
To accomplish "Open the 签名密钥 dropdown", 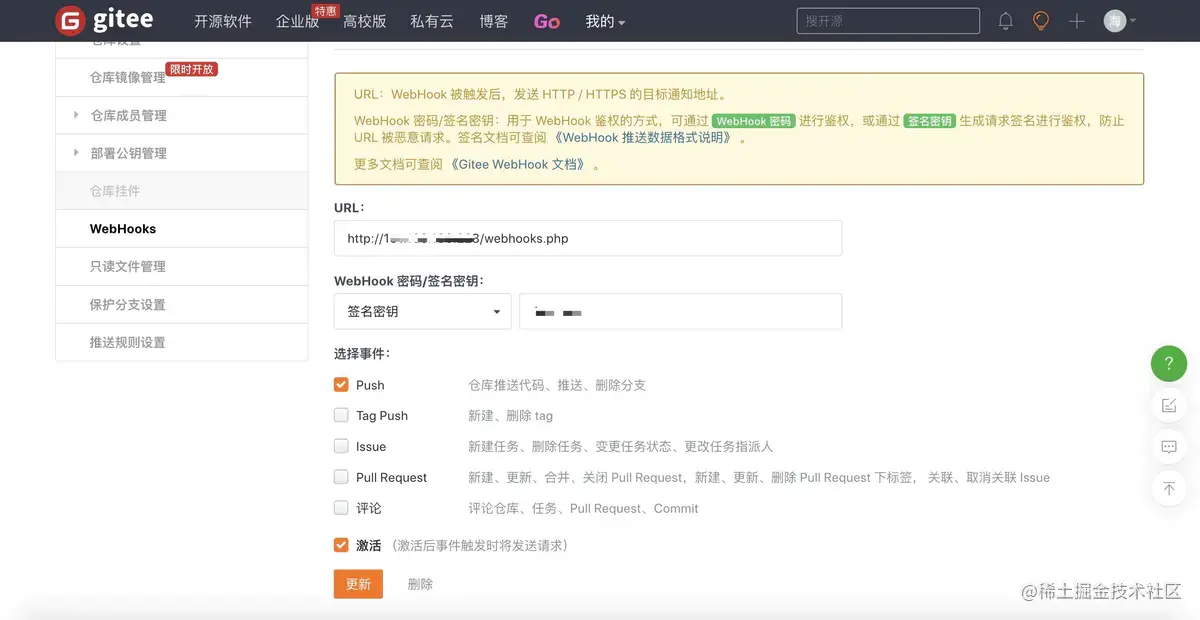I will (x=423, y=311).
